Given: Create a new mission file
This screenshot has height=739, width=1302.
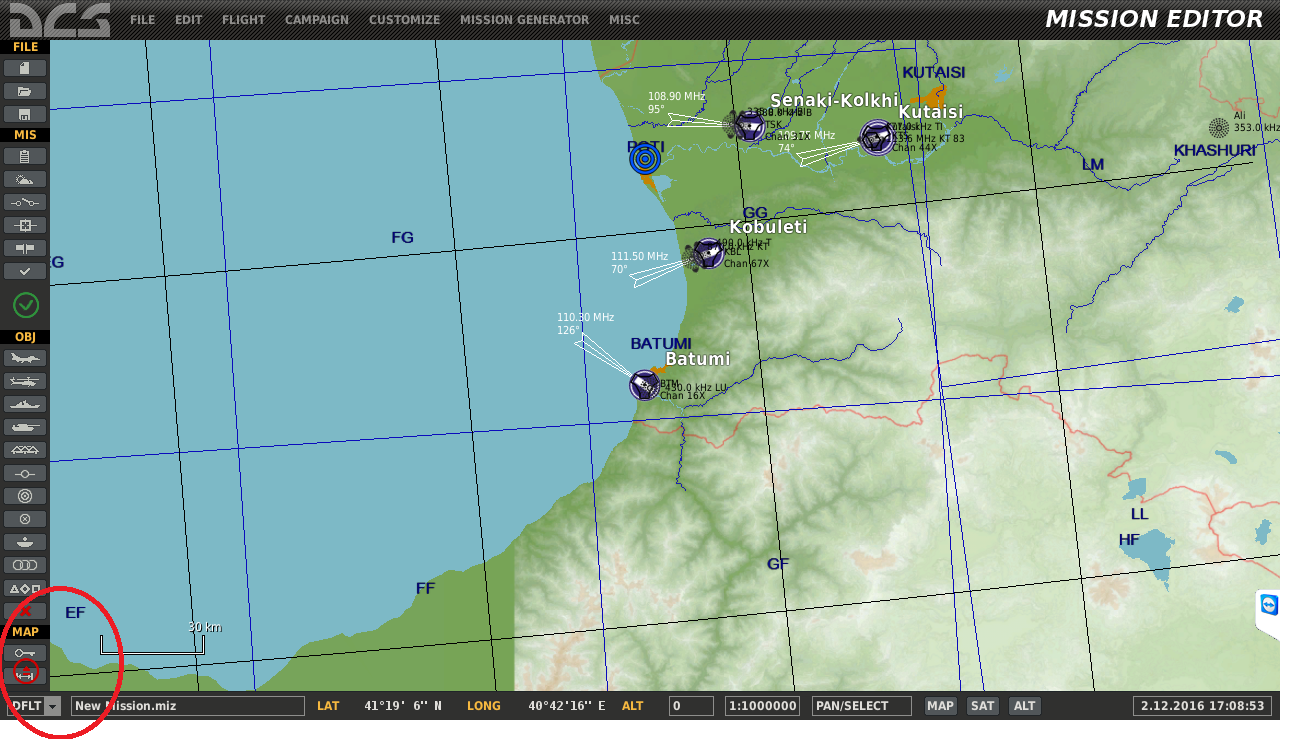Looking at the screenshot, I should (25, 68).
